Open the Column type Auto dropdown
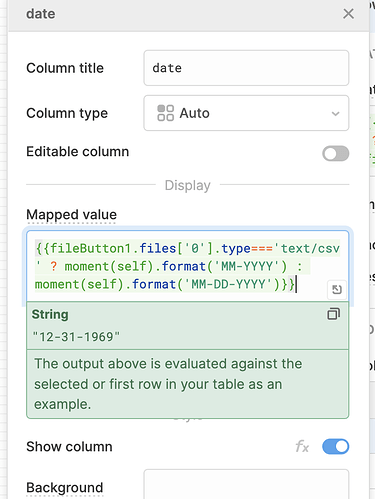Screen dimensions: 375x499 (246, 113)
